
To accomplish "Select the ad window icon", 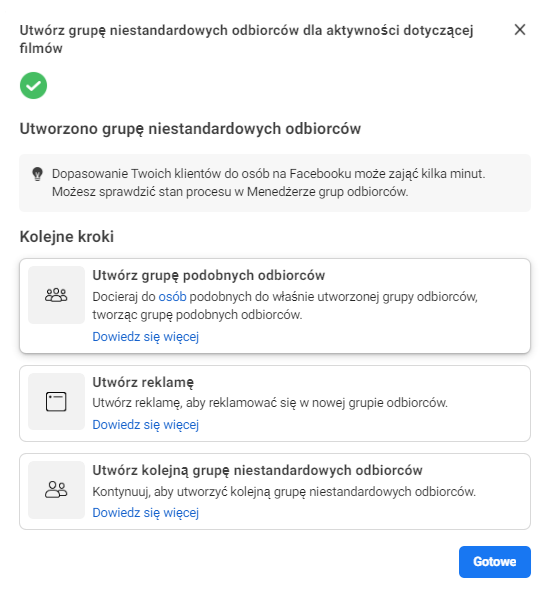I will 56,401.
